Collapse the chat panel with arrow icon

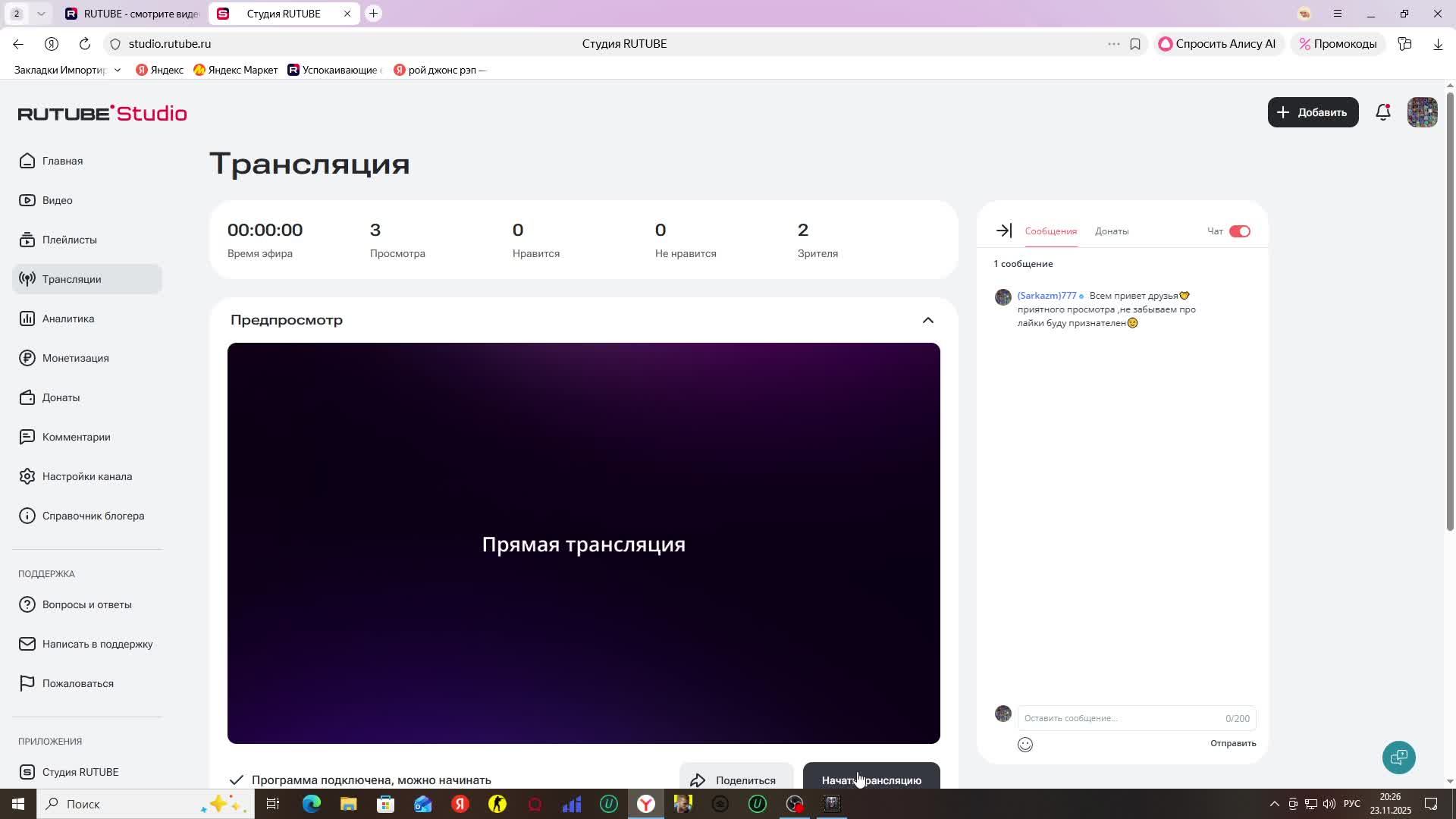(x=1003, y=231)
